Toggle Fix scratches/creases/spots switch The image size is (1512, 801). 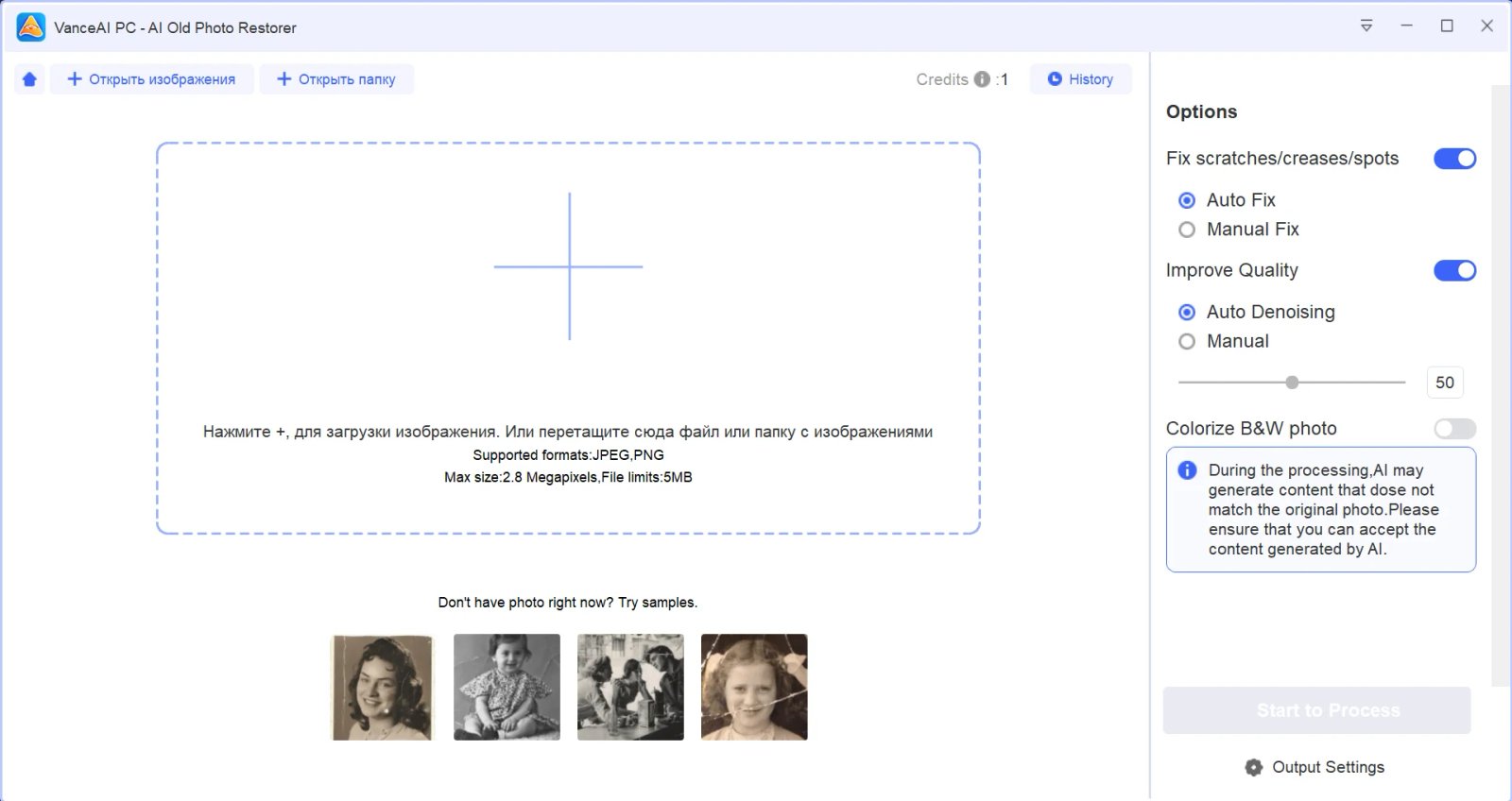(x=1454, y=159)
